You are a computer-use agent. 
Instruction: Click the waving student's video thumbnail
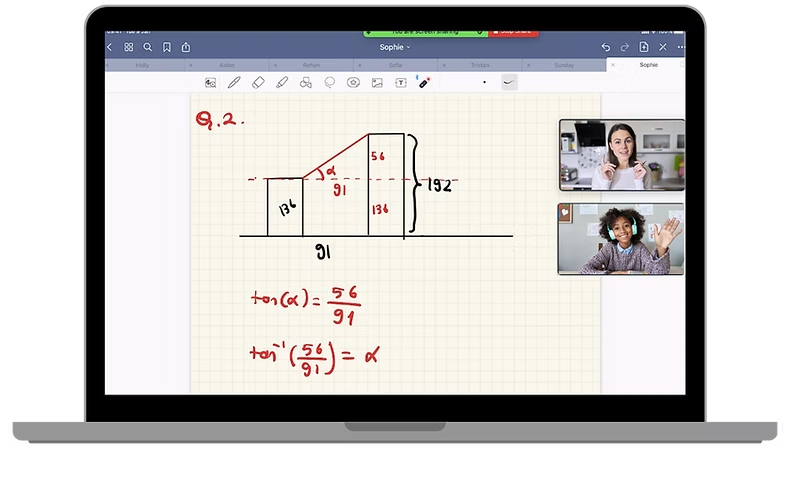point(621,239)
